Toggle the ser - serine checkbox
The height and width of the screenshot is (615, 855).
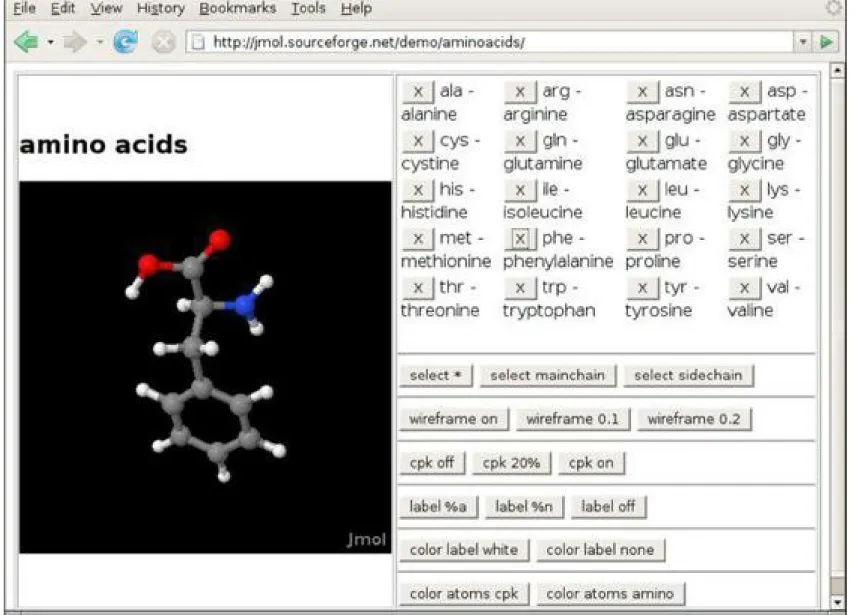pyautogui.click(x=744, y=238)
